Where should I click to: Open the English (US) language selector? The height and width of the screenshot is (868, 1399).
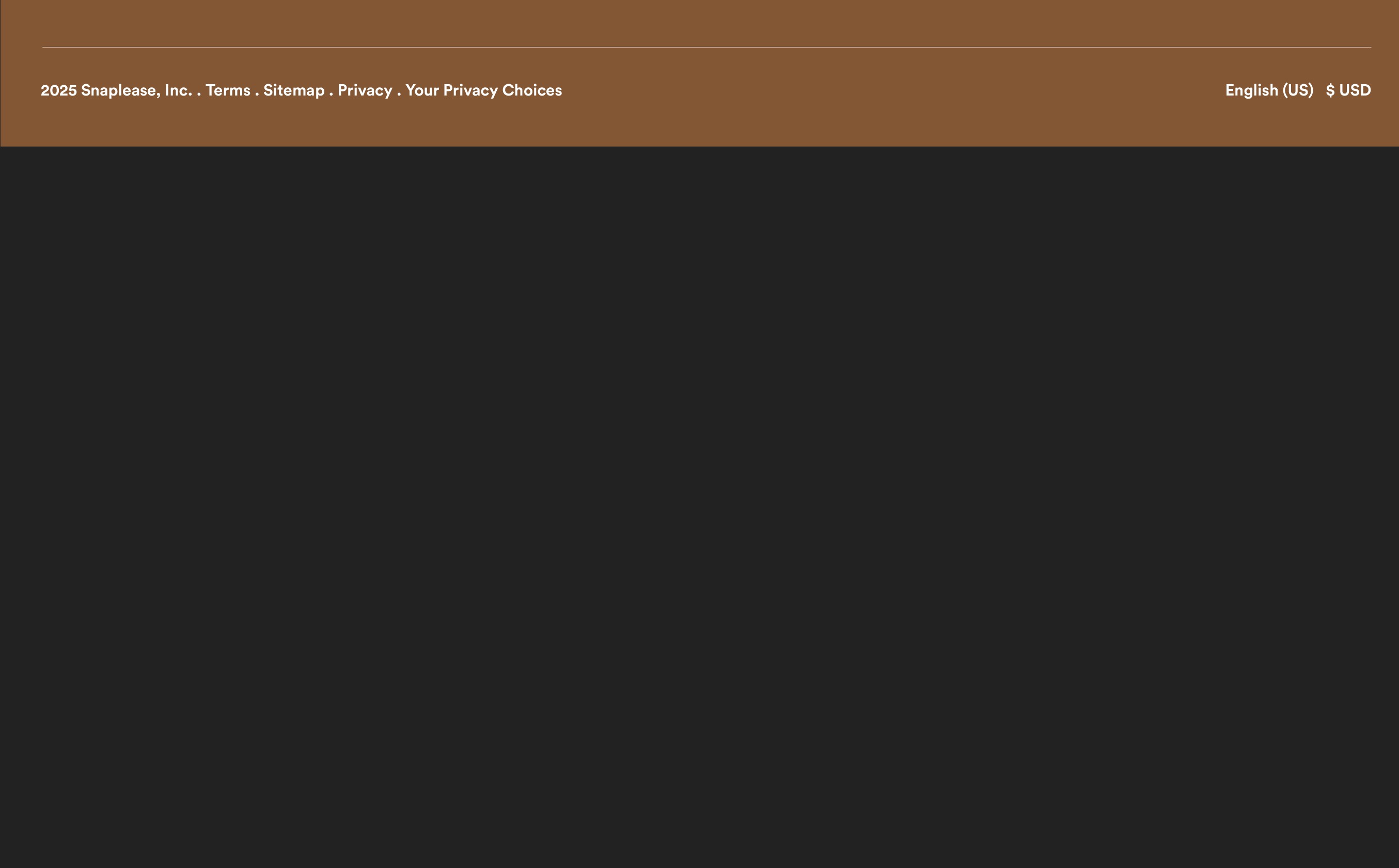[x=1269, y=90]
